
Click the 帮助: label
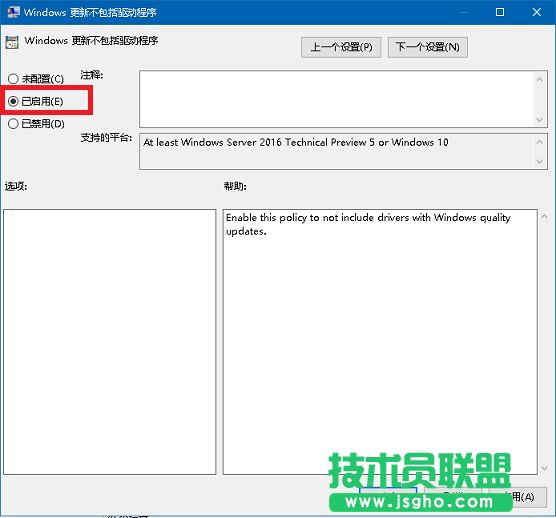tap(235, 186)
